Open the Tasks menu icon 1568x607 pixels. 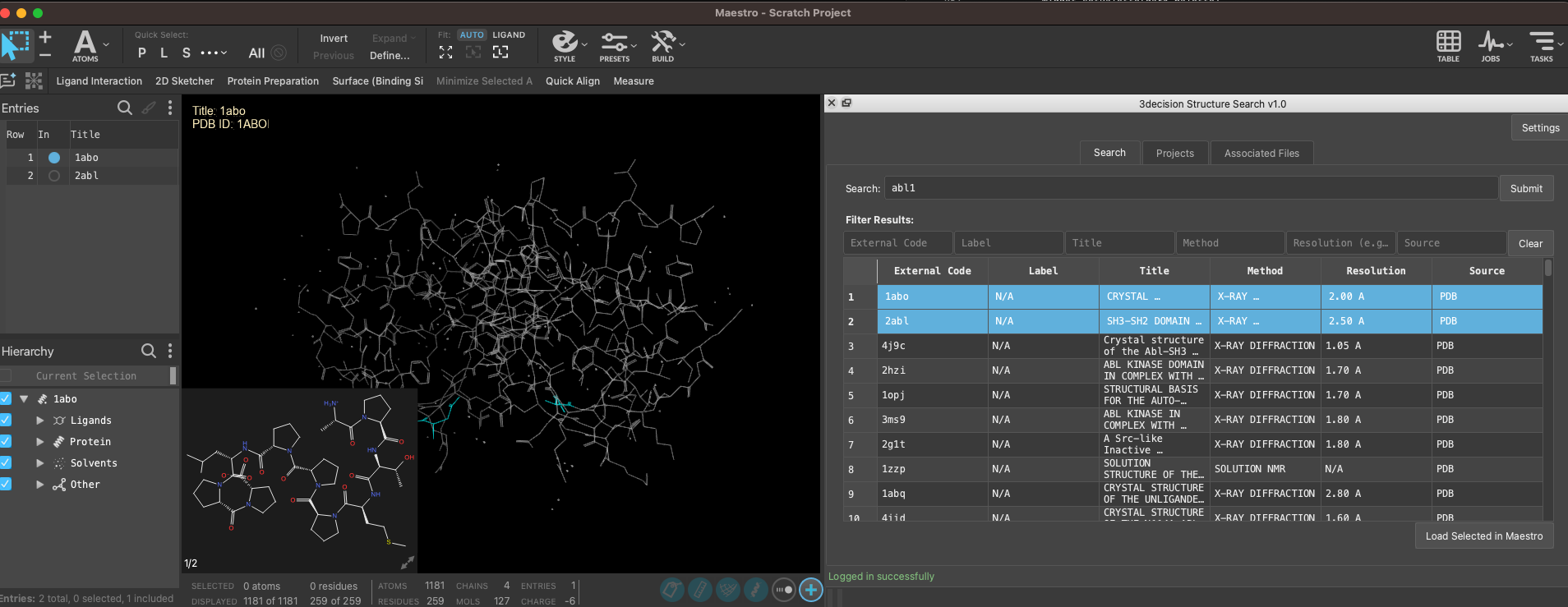pos(1541,46)
